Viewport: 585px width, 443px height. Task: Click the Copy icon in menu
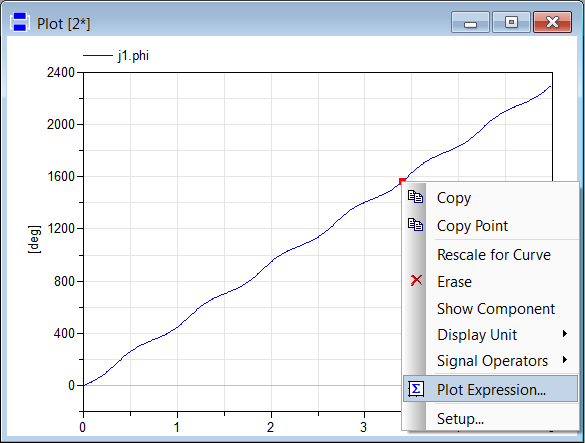(415, 197)
